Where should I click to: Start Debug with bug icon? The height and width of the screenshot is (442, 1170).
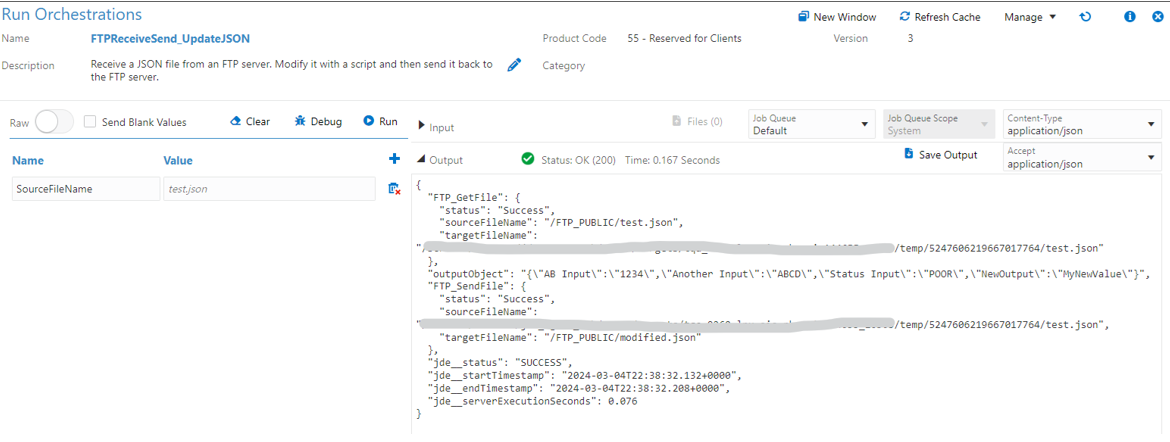click(x=318, y=121)
